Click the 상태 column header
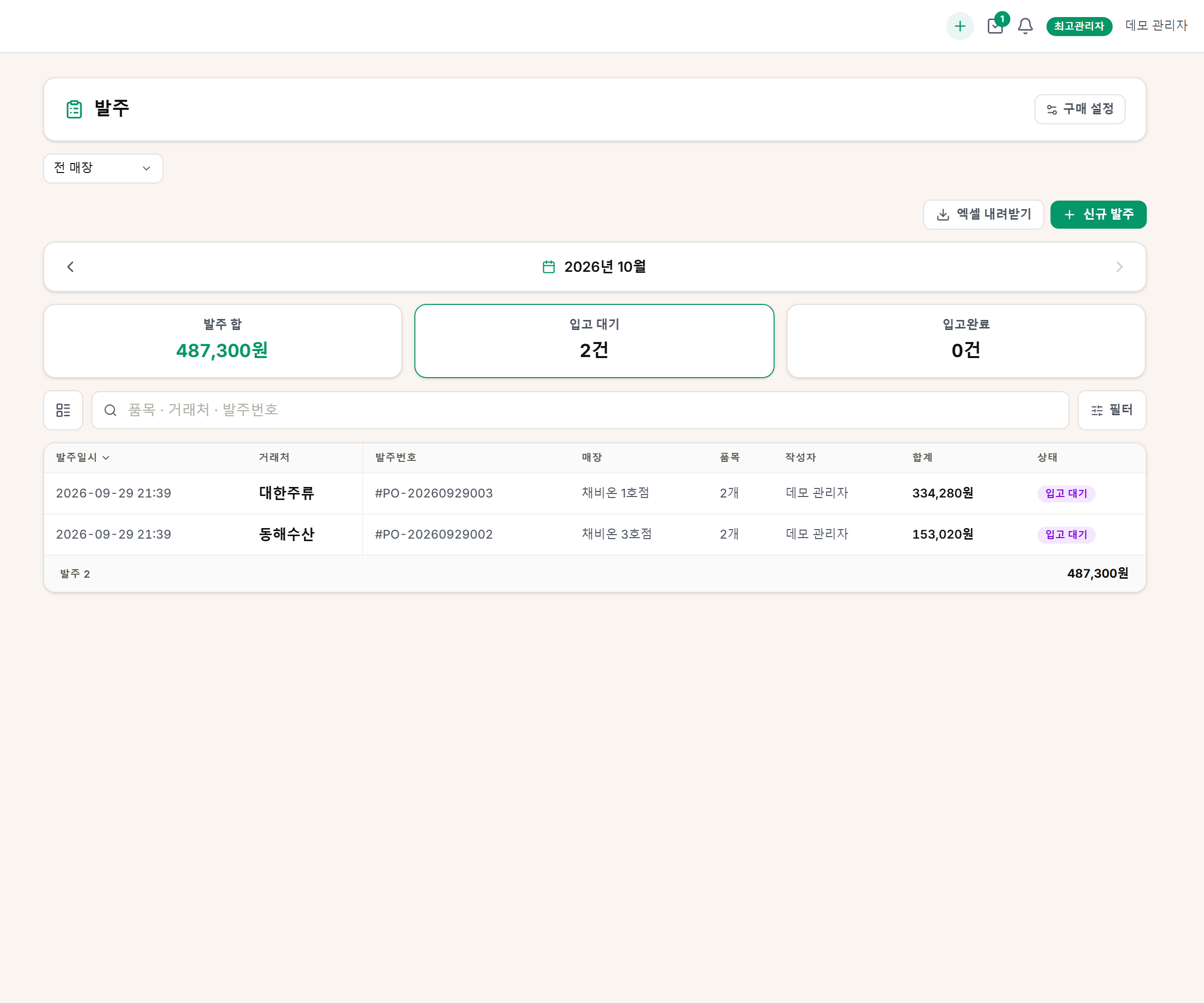The image size is (1204, 1003). click(1047, 457)
